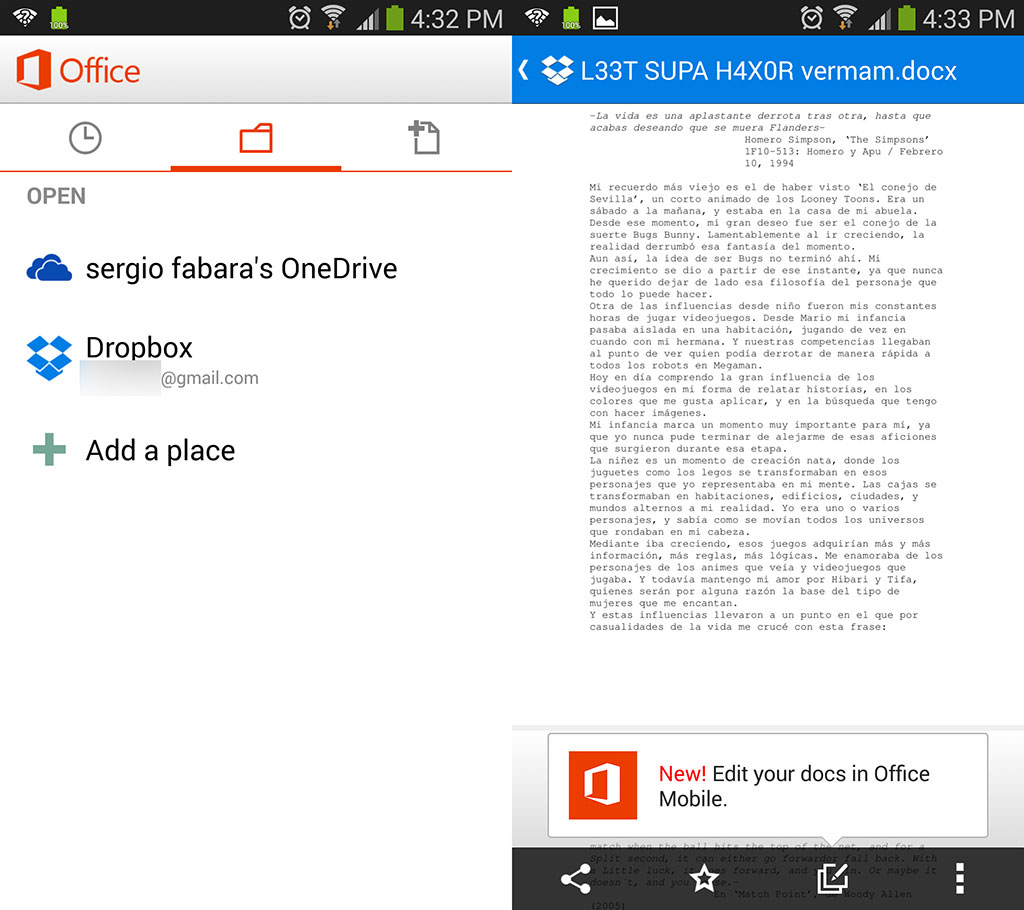Tap the green plus icon
Screen dimensions: 1024x910
click(49, 449)
